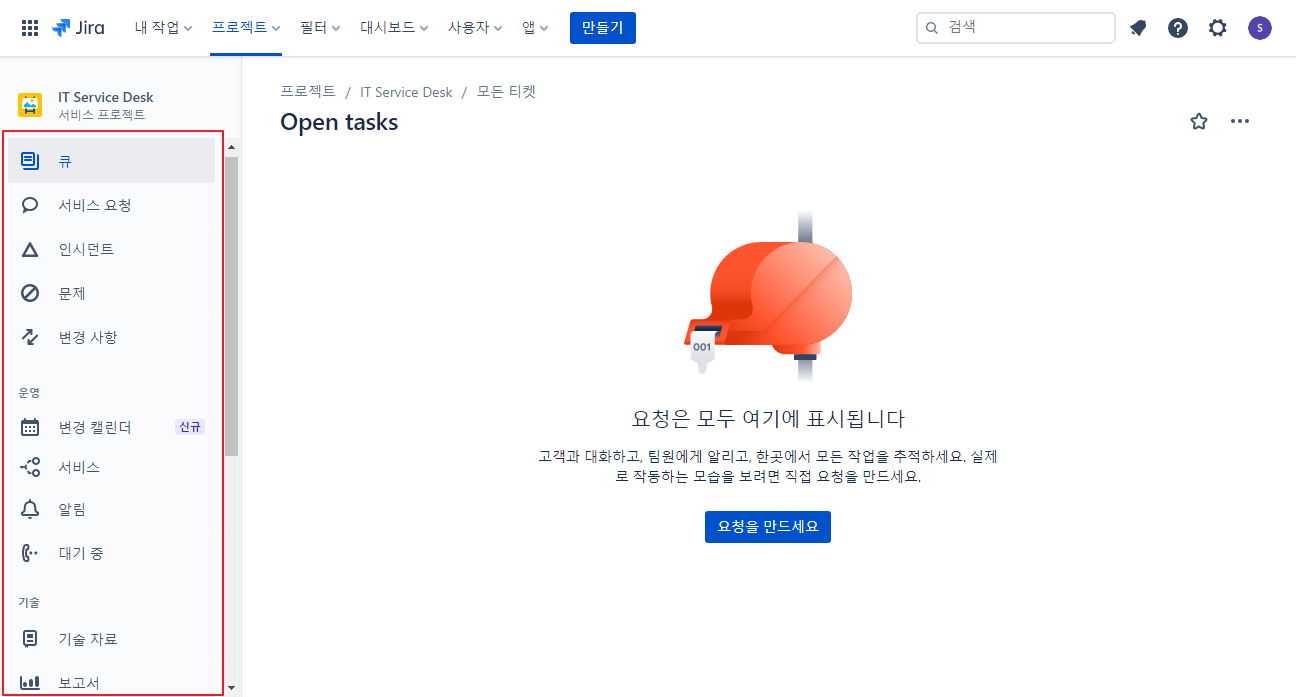The height and width of the screenshot is (697, 1296).
Task: Select 문제 in the sidebar
Action: coord(111,293)
